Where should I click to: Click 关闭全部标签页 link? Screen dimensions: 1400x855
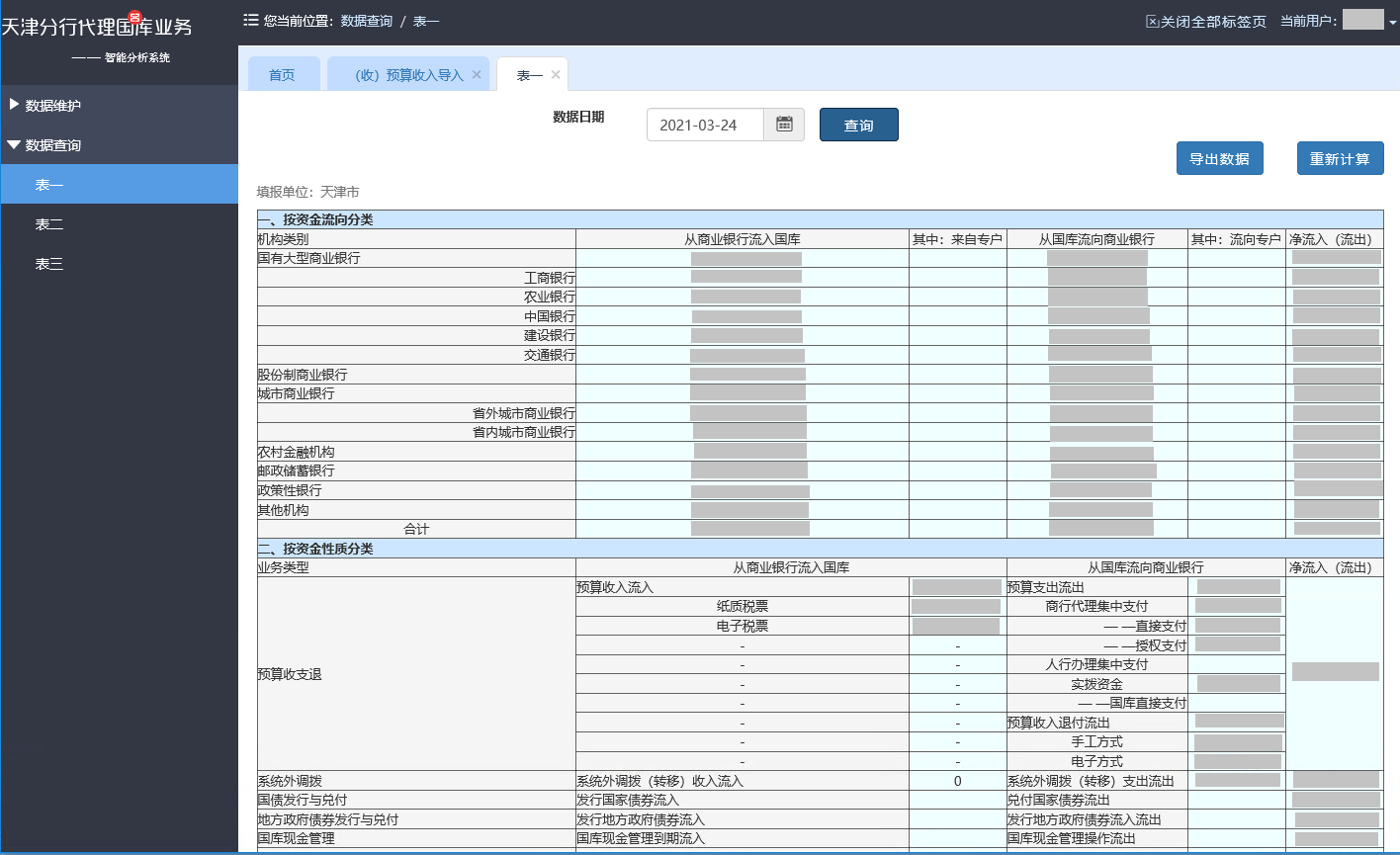pyautogui.click(x=1206, y=21)
